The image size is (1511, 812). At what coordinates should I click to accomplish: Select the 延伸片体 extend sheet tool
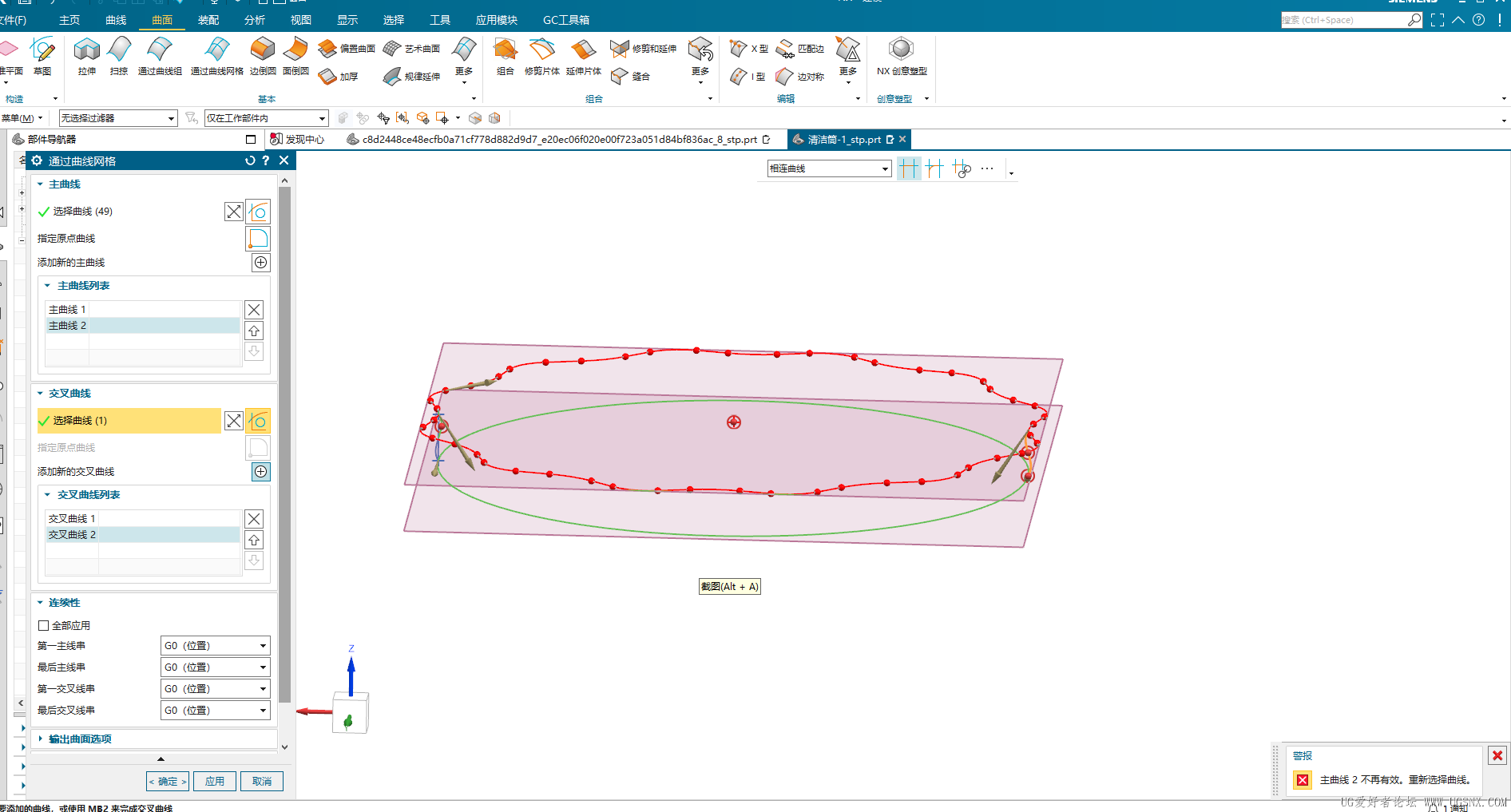(583, 56)
